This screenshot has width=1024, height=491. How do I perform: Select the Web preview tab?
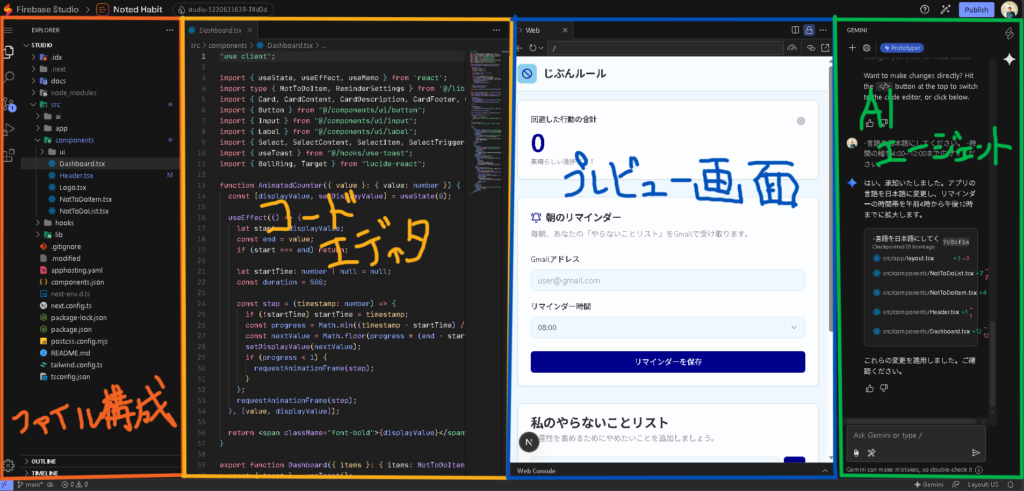[x=533, y=30]
